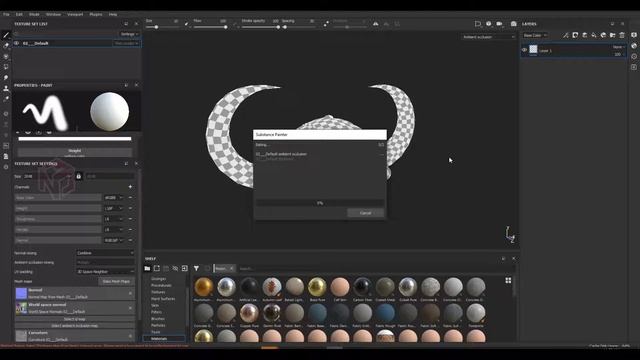Toggle the Size lock icon in Texture Set Settings
The width and height of the screenshot is (640, 360).
click(79, 176)
